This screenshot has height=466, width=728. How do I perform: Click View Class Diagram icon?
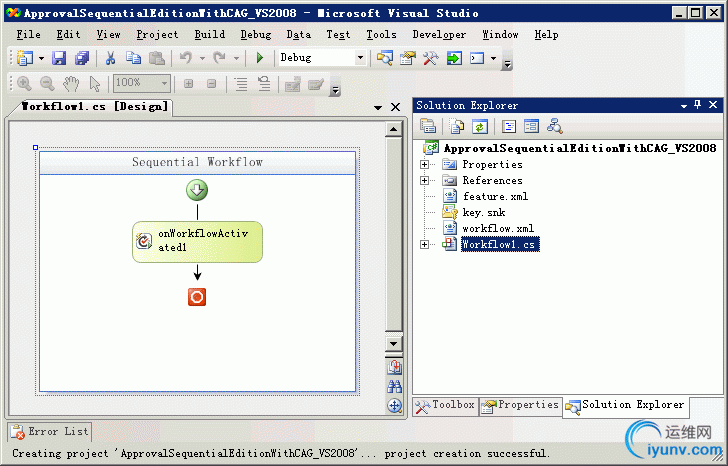click(x=555, y=126)
